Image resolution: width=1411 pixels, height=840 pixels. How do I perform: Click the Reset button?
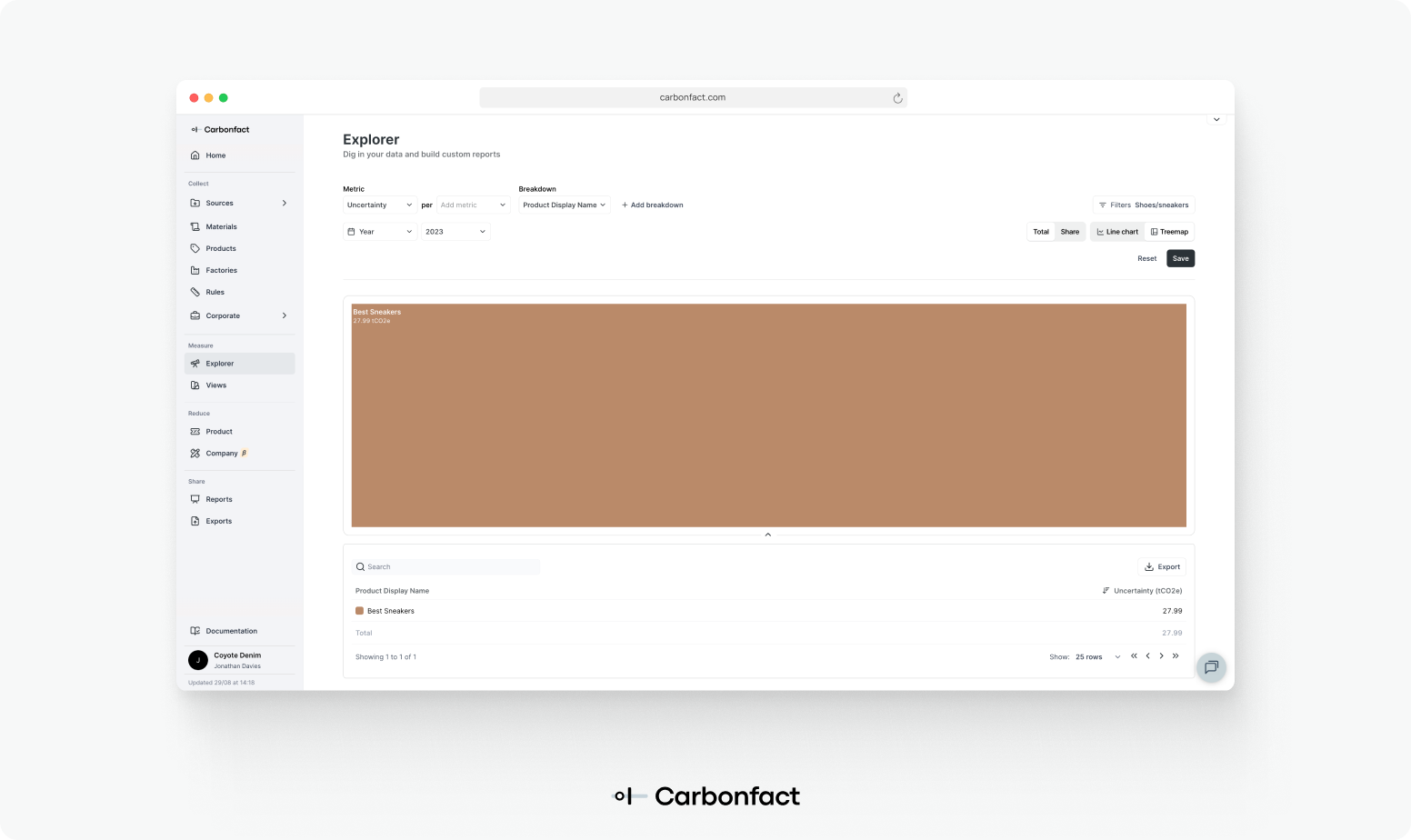pyautogui.click(x=1147, y=259)
